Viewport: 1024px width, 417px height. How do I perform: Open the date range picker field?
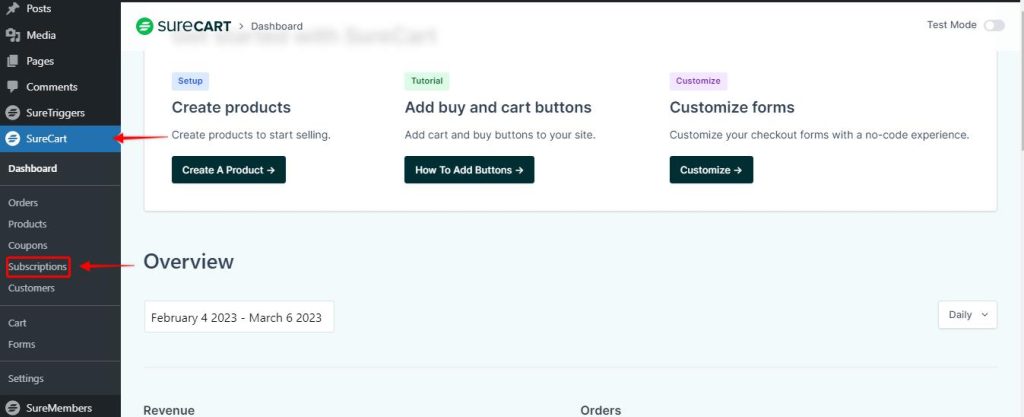click(x=238, y=317)
